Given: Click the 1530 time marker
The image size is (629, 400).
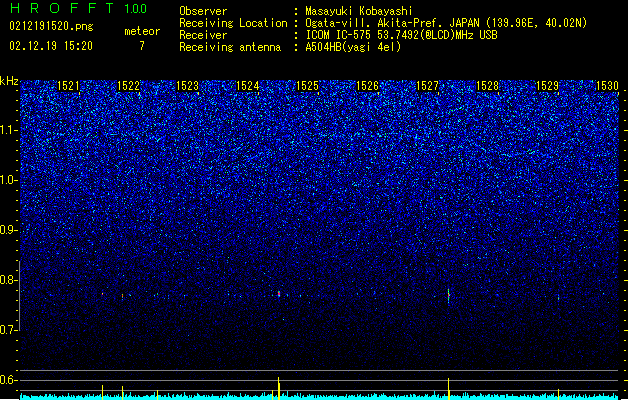Looking at the screenshot, I should point(607,86).
